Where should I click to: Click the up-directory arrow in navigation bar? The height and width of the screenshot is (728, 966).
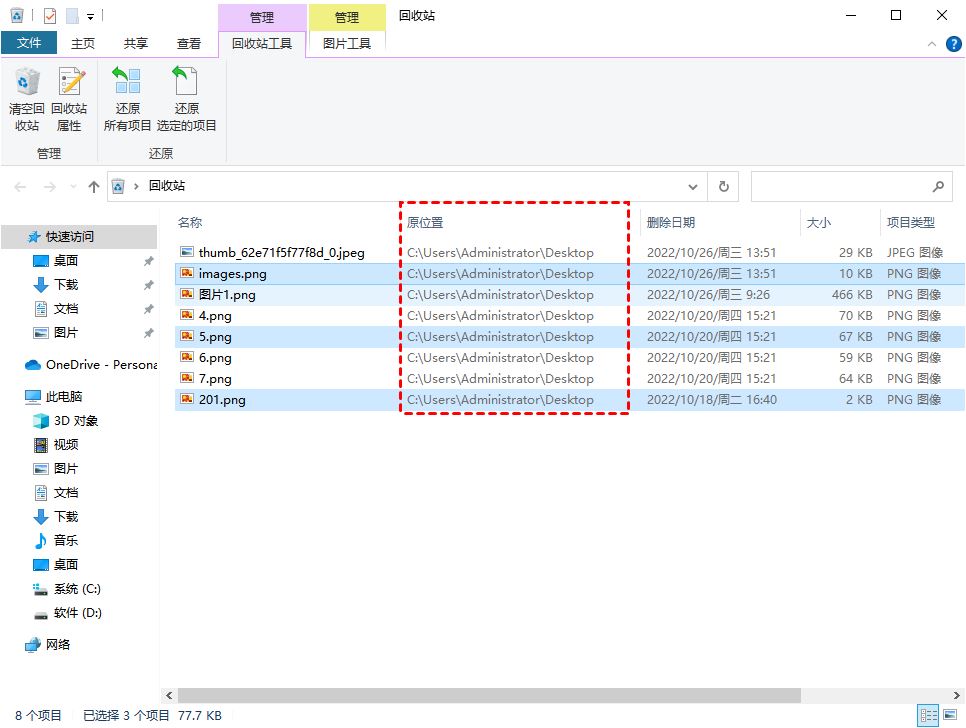pos(94,187)
